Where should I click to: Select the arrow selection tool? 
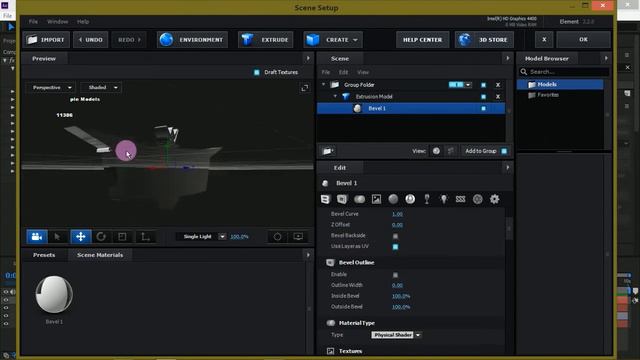(x=58, y=237)
